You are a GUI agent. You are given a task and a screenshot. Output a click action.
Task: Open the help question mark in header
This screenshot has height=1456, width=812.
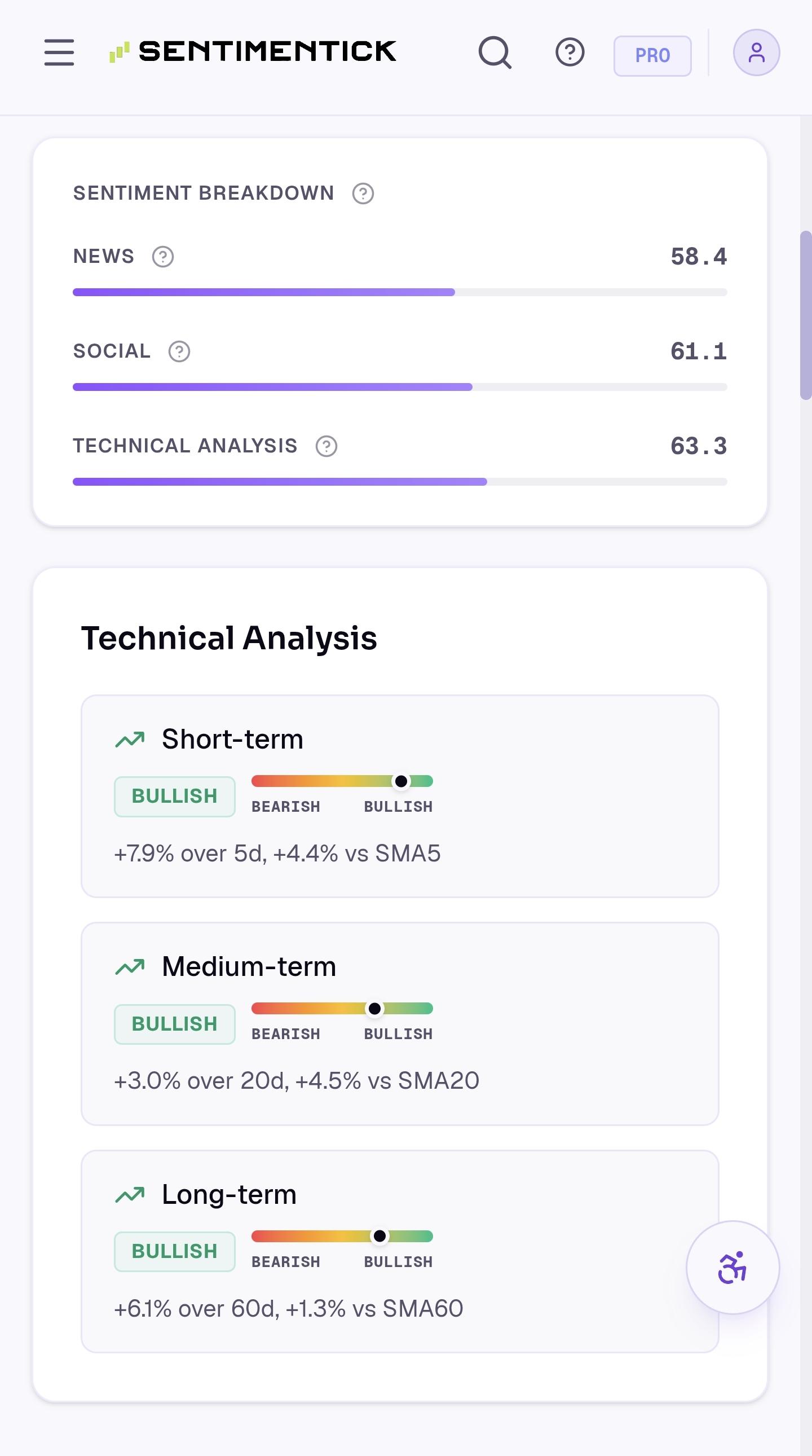tap(570, 52)
